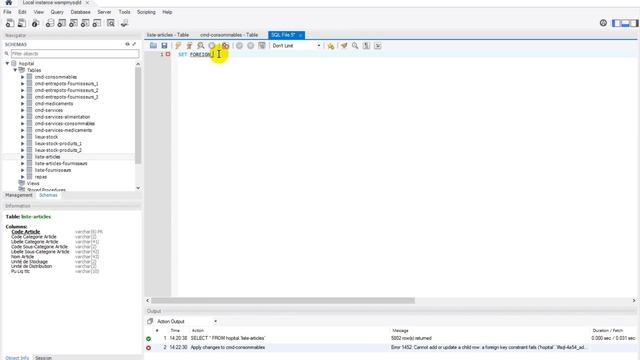Viewport: 640px width, 360px height.
Task: Select the cmd-services-alimentation table
Action: pyautogui.click(x=62, y=117)
